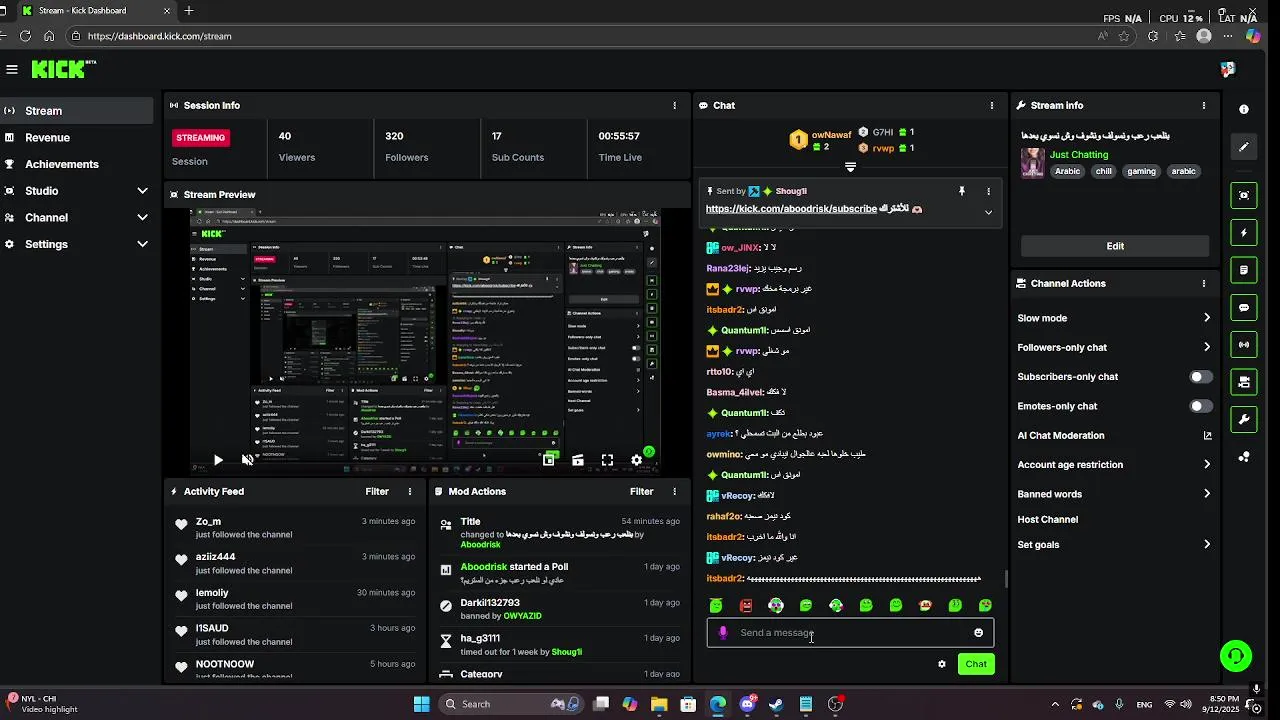
Task: Click the hamburger menu next to KICK logo
Action: tap(12, 69)
